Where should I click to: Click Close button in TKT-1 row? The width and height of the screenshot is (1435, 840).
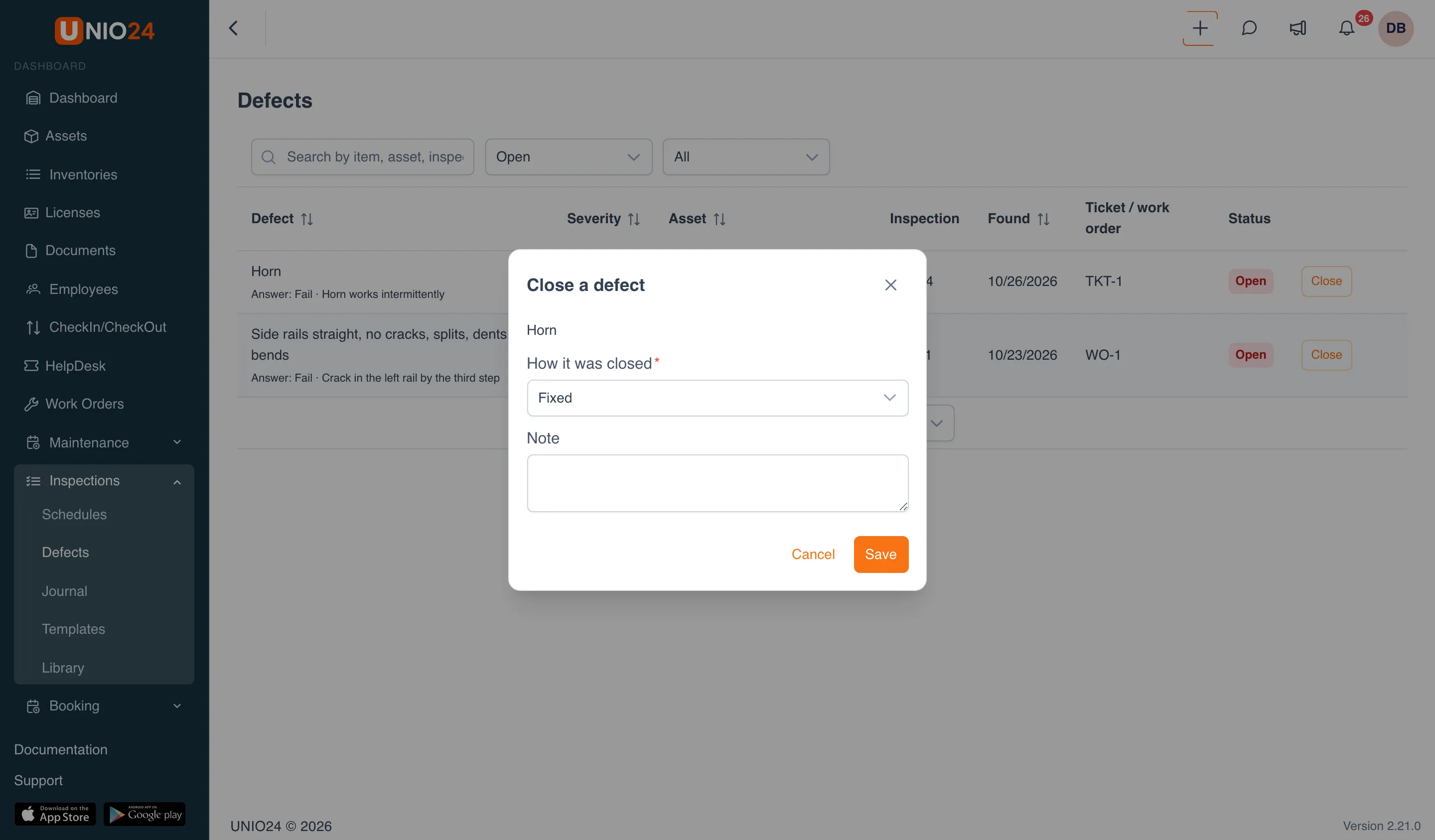coord(1326,281)
